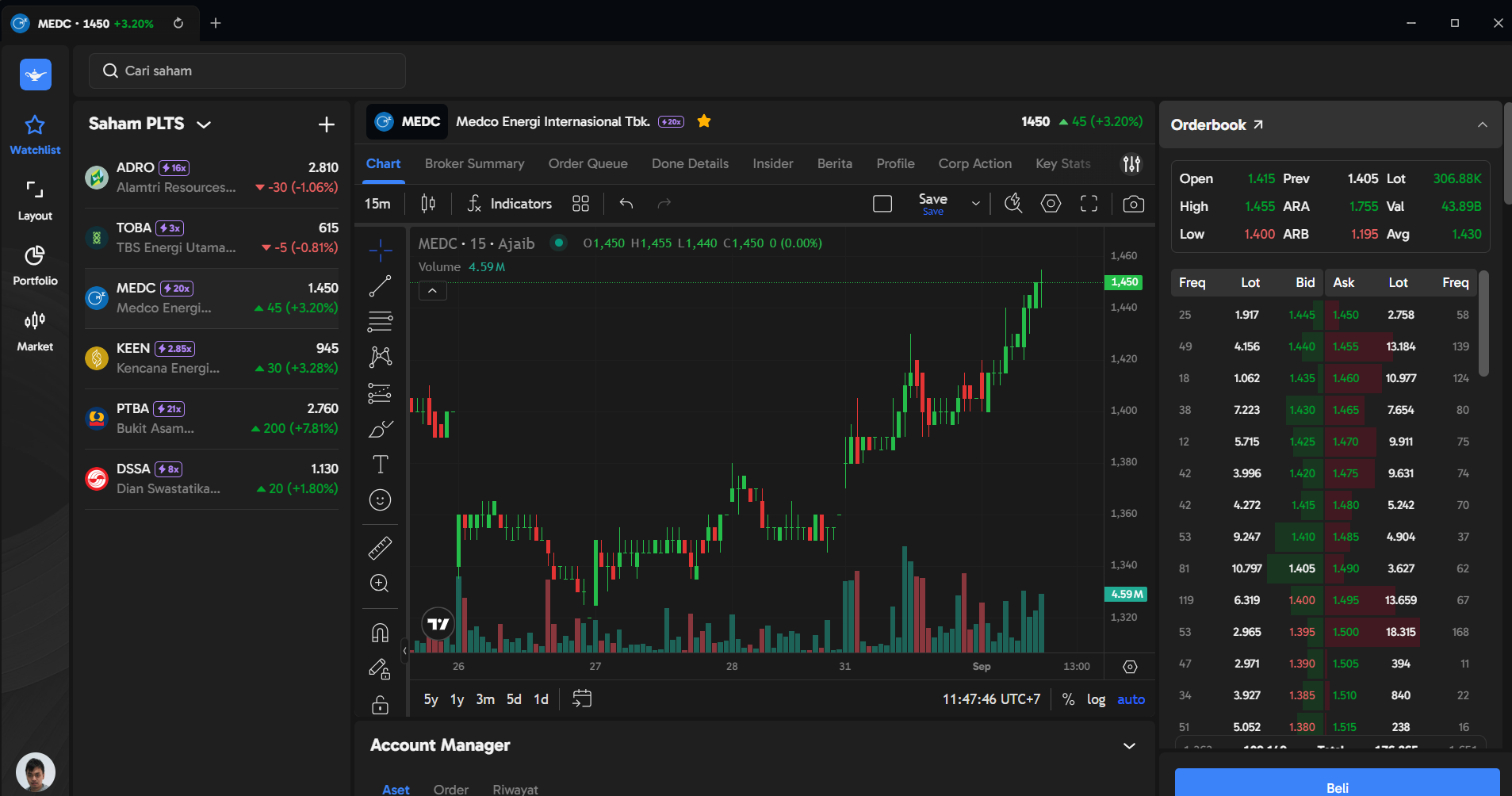Select ADRO in the watchlist
Screen dimensions: 1512x796
(x=212, y=178)
